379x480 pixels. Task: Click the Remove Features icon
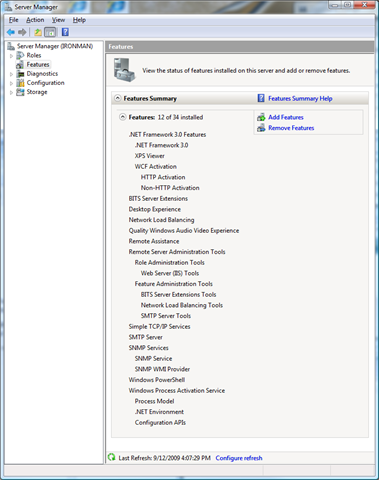tap(261, 128)
